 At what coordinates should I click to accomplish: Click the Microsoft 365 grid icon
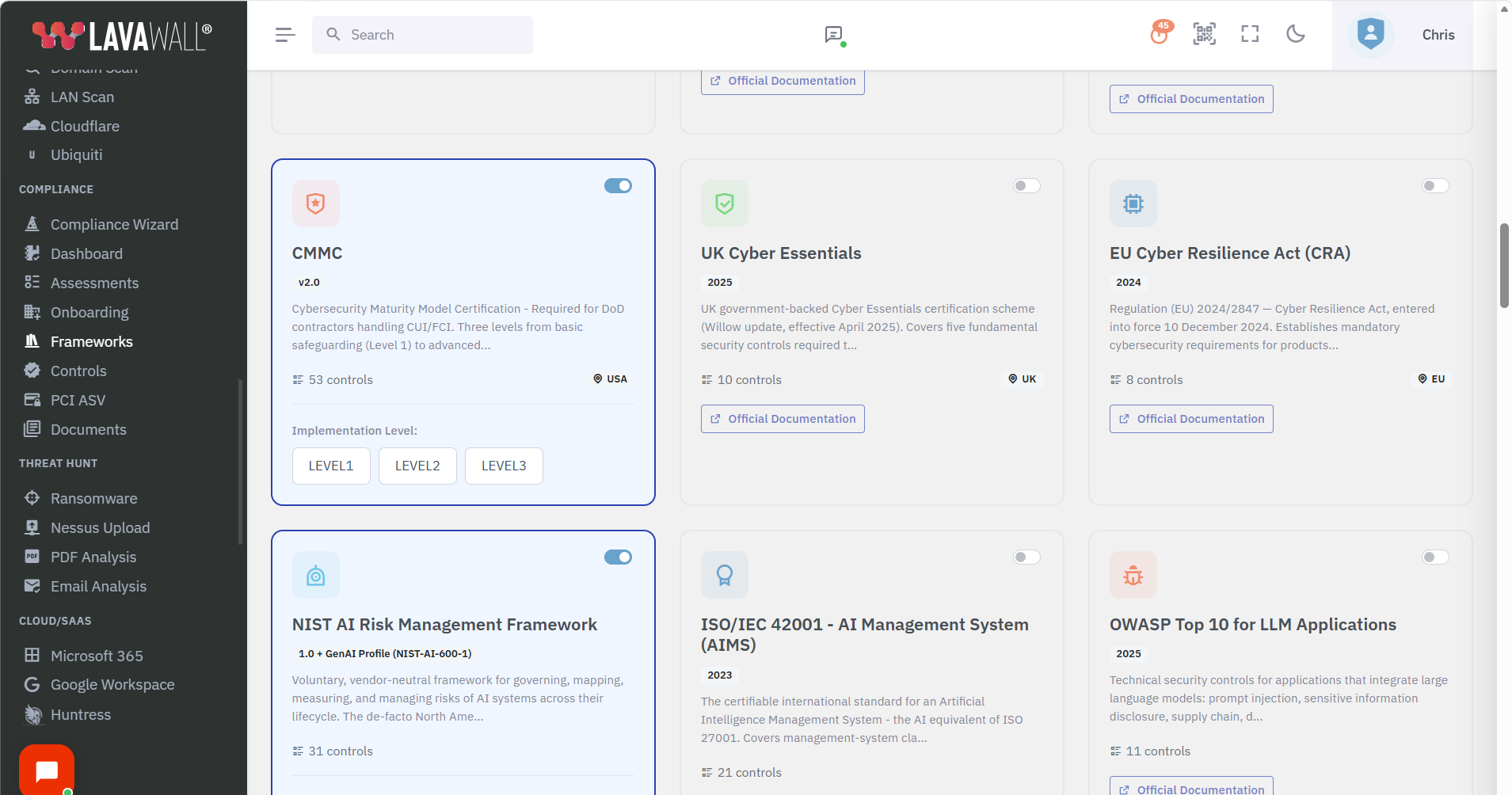pos(32,655)
